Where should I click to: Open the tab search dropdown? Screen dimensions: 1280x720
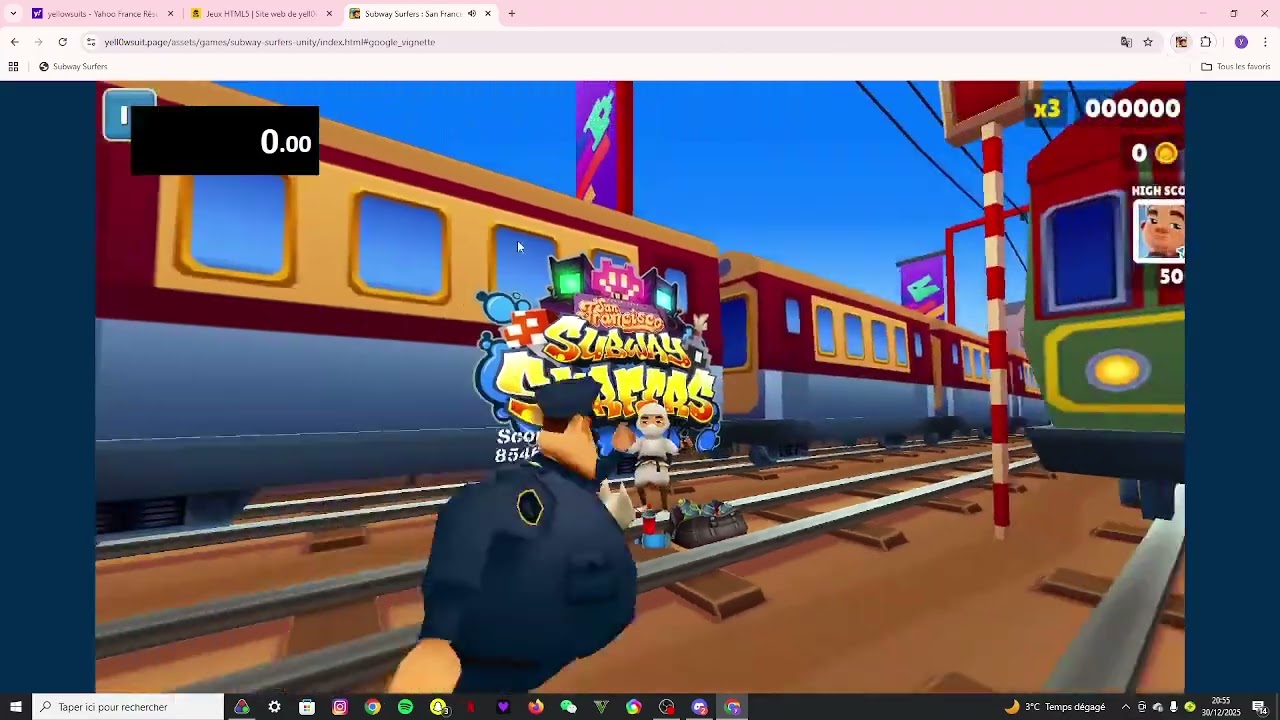(x=13, y=14)
